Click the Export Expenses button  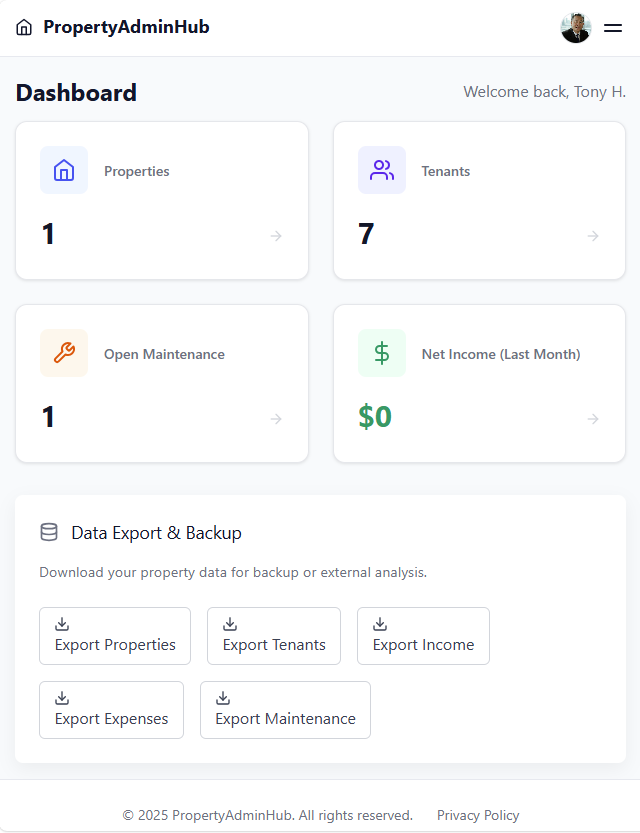tap(111, 710)
